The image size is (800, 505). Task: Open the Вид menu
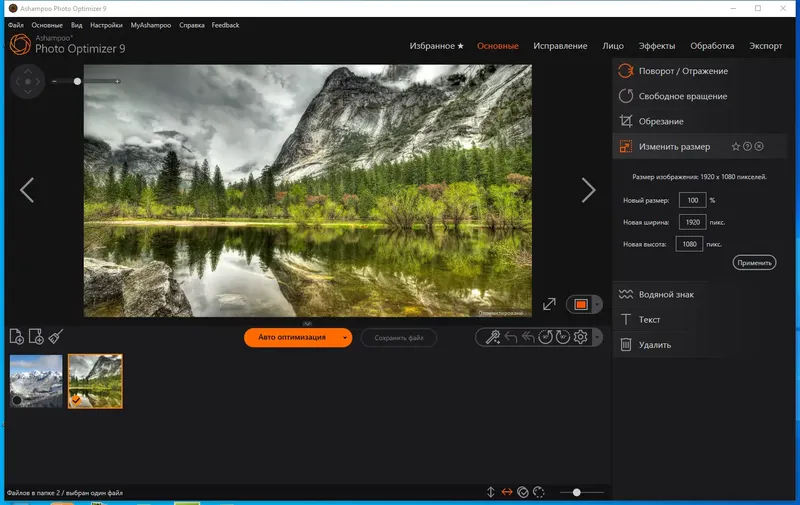77,25
